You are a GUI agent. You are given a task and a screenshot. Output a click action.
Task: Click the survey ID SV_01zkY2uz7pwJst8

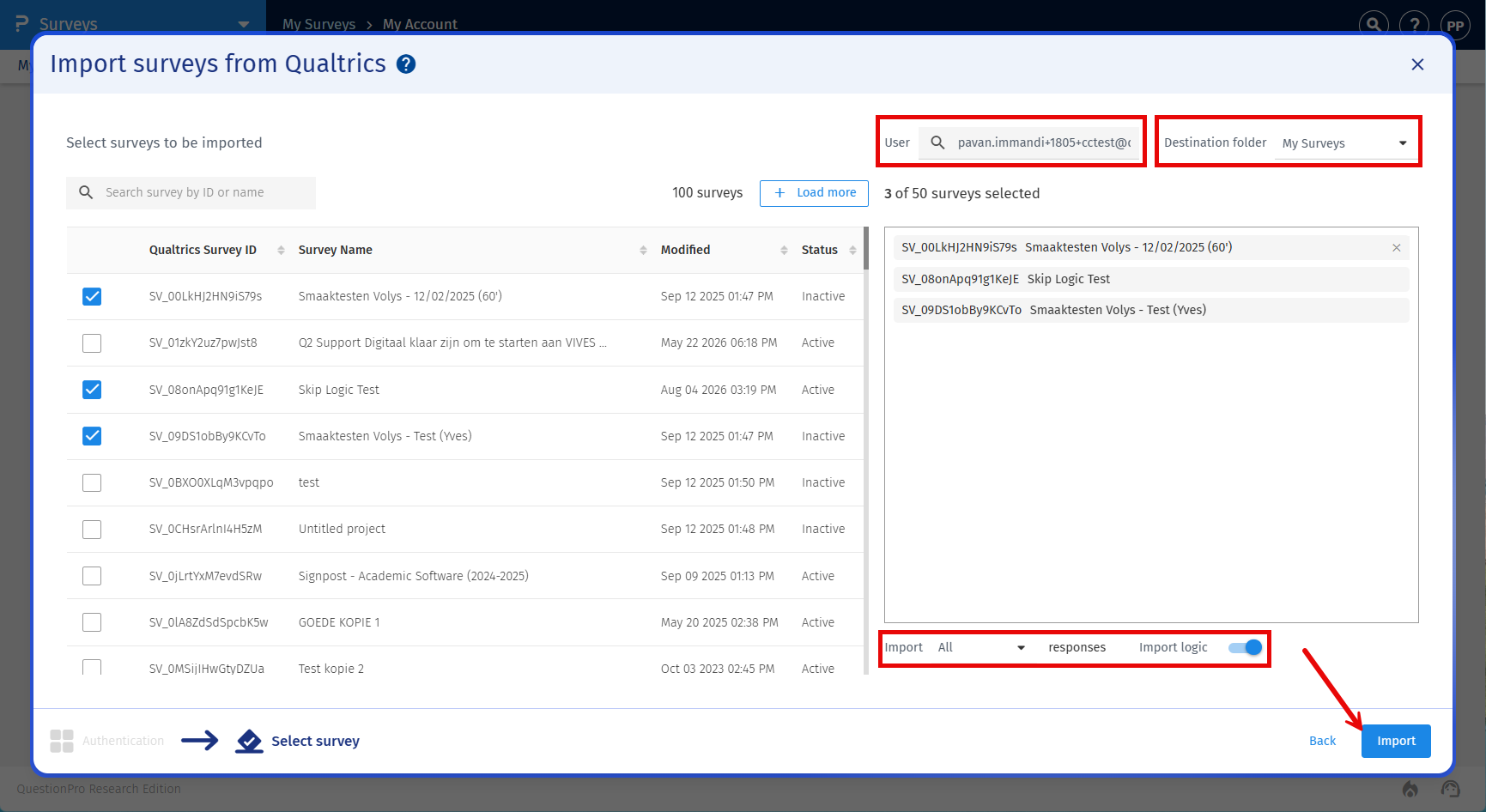pos(203,342)
